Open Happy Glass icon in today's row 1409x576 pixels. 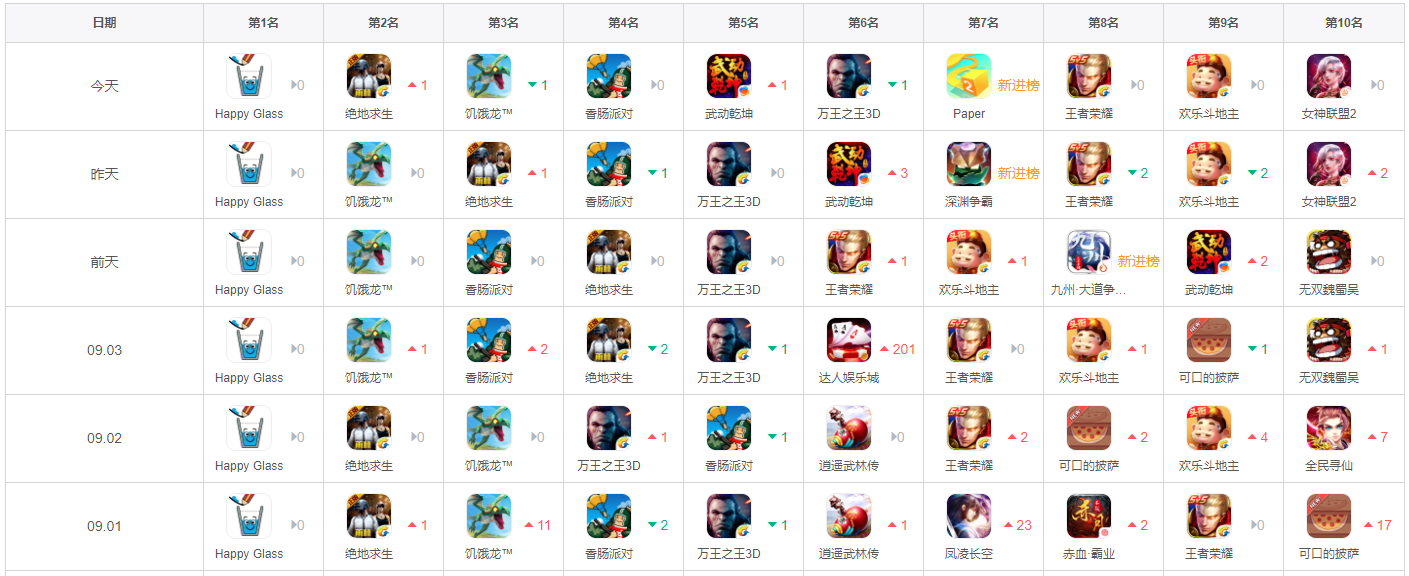click(x=249, y=76)
